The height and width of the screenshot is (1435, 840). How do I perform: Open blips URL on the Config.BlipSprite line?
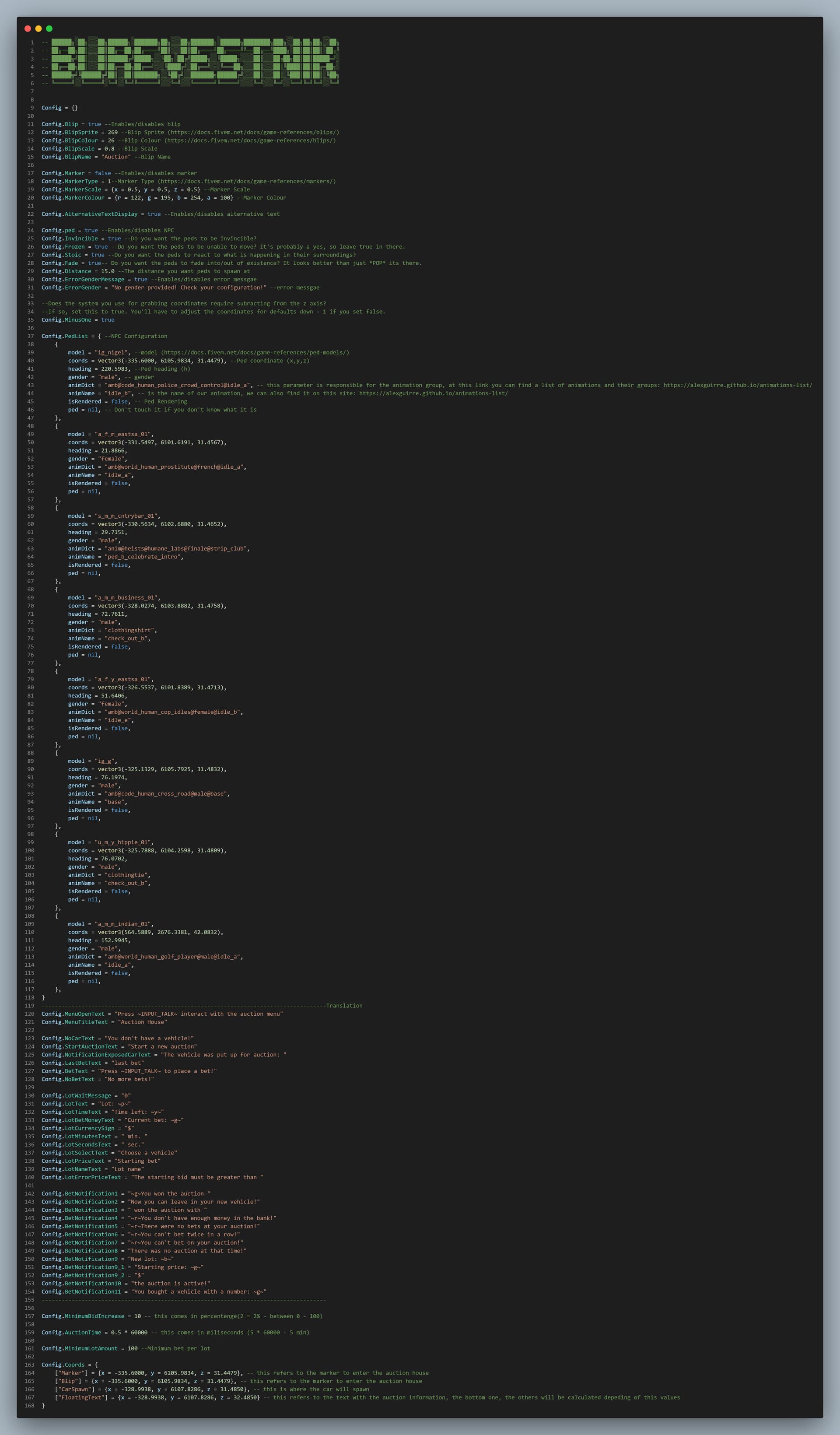(x=253, y=132)
